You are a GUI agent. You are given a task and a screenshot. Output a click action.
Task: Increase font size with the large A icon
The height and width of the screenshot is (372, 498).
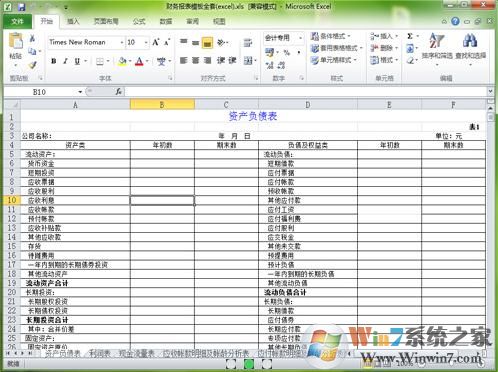tap(156, 42)
